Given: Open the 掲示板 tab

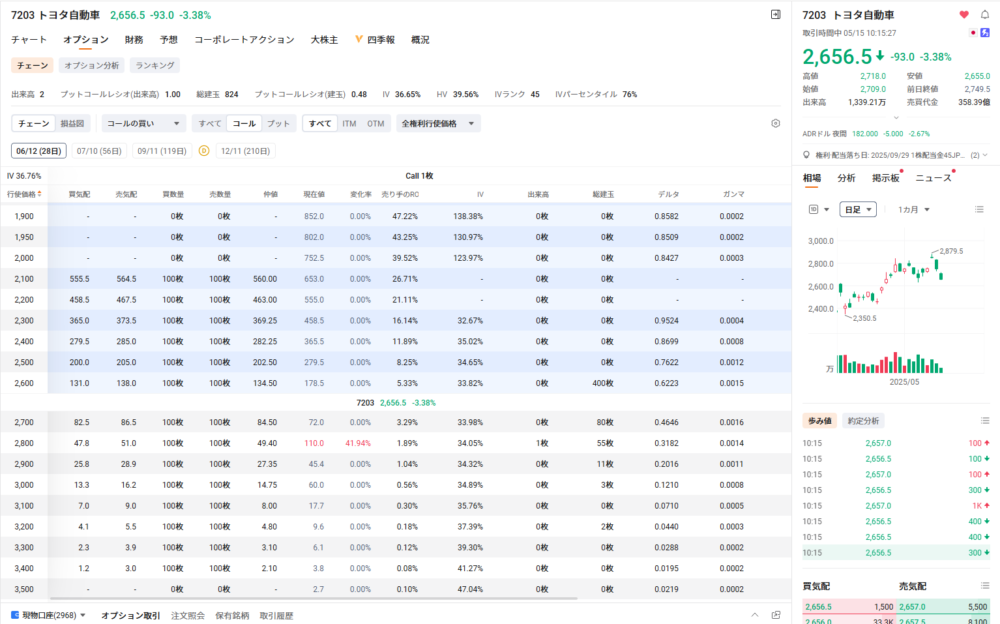Looking at the screenshot, I should (x=884, y=178).
